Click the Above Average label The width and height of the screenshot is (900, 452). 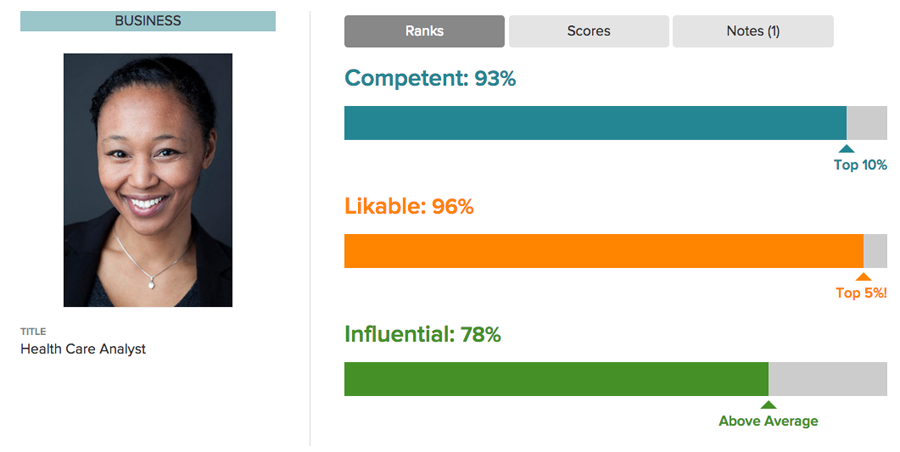pos(768,421)
